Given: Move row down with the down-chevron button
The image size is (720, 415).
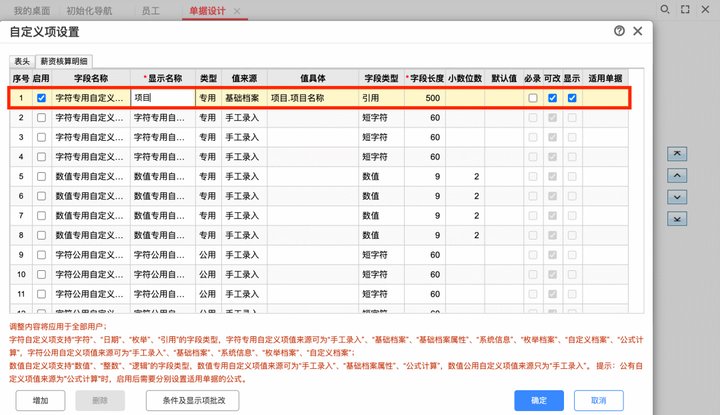Looking at the screenshot, I should pos(677,197).
